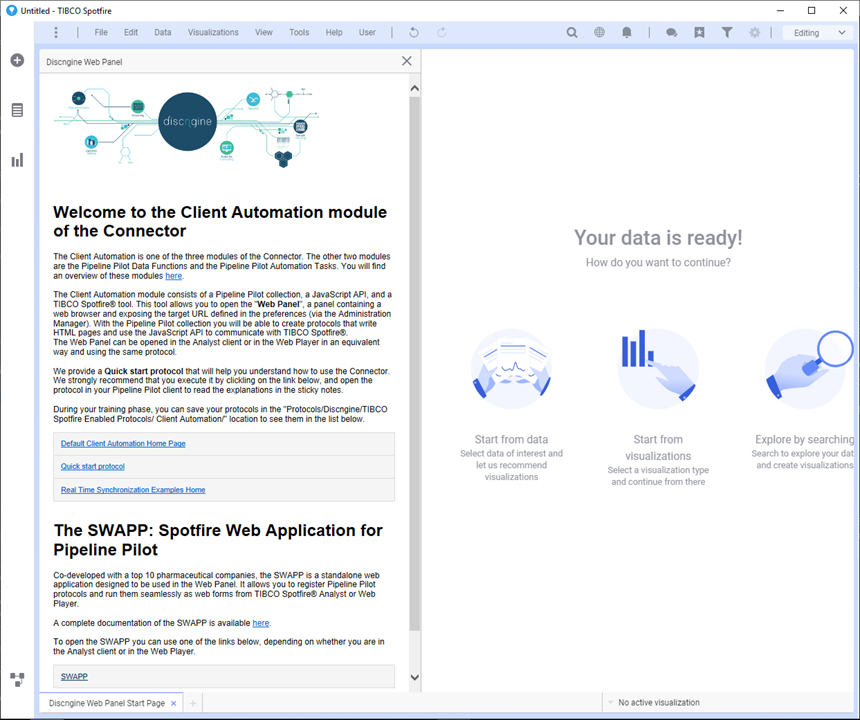
Task: Open the Data menu
Action: coord(162,32)
